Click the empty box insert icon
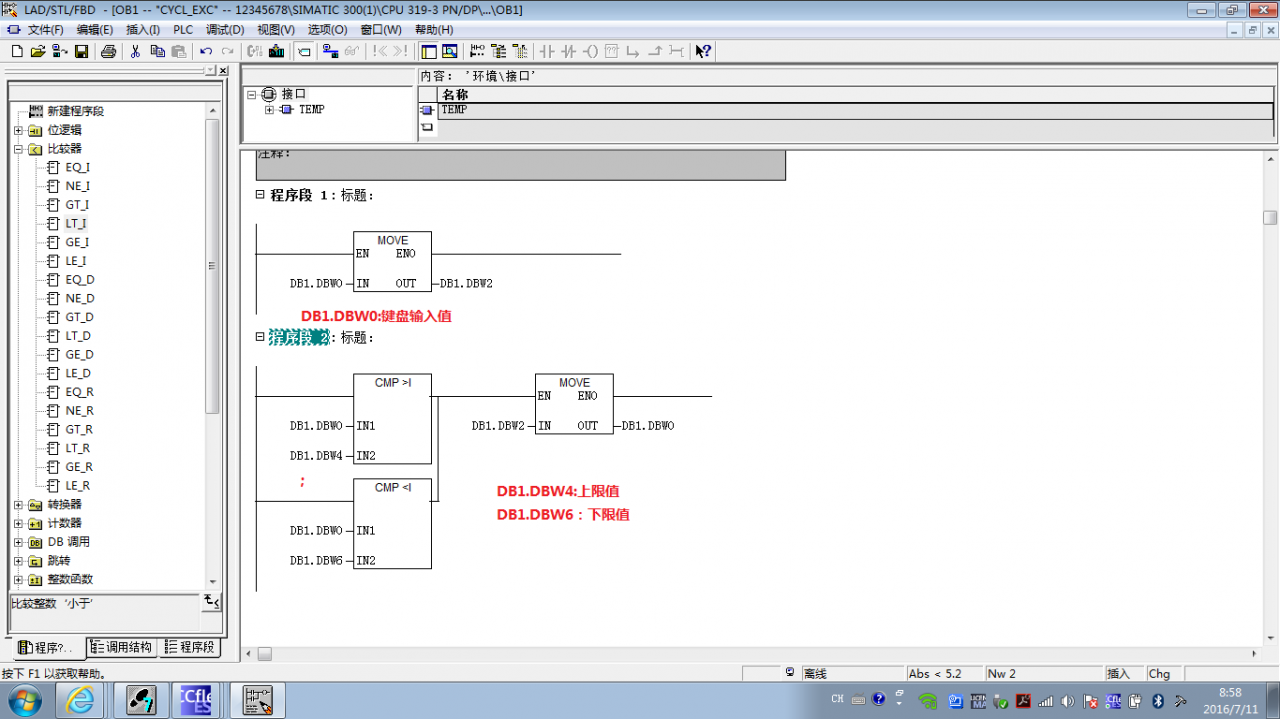 611,51
